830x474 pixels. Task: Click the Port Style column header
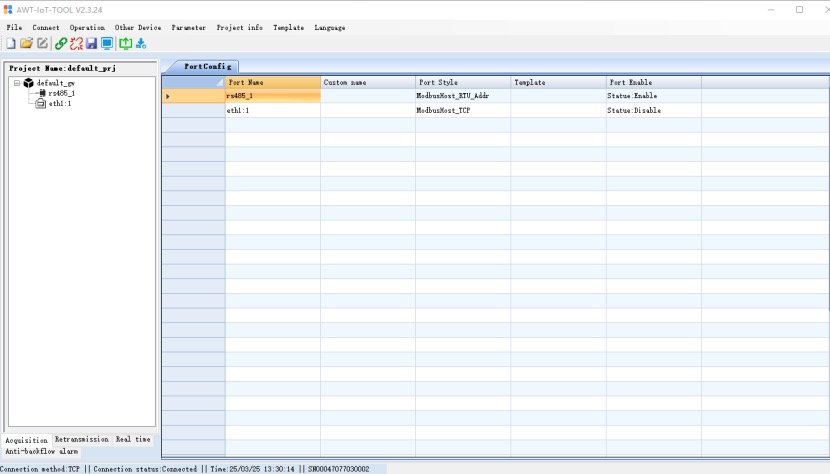tap(463, 82)
